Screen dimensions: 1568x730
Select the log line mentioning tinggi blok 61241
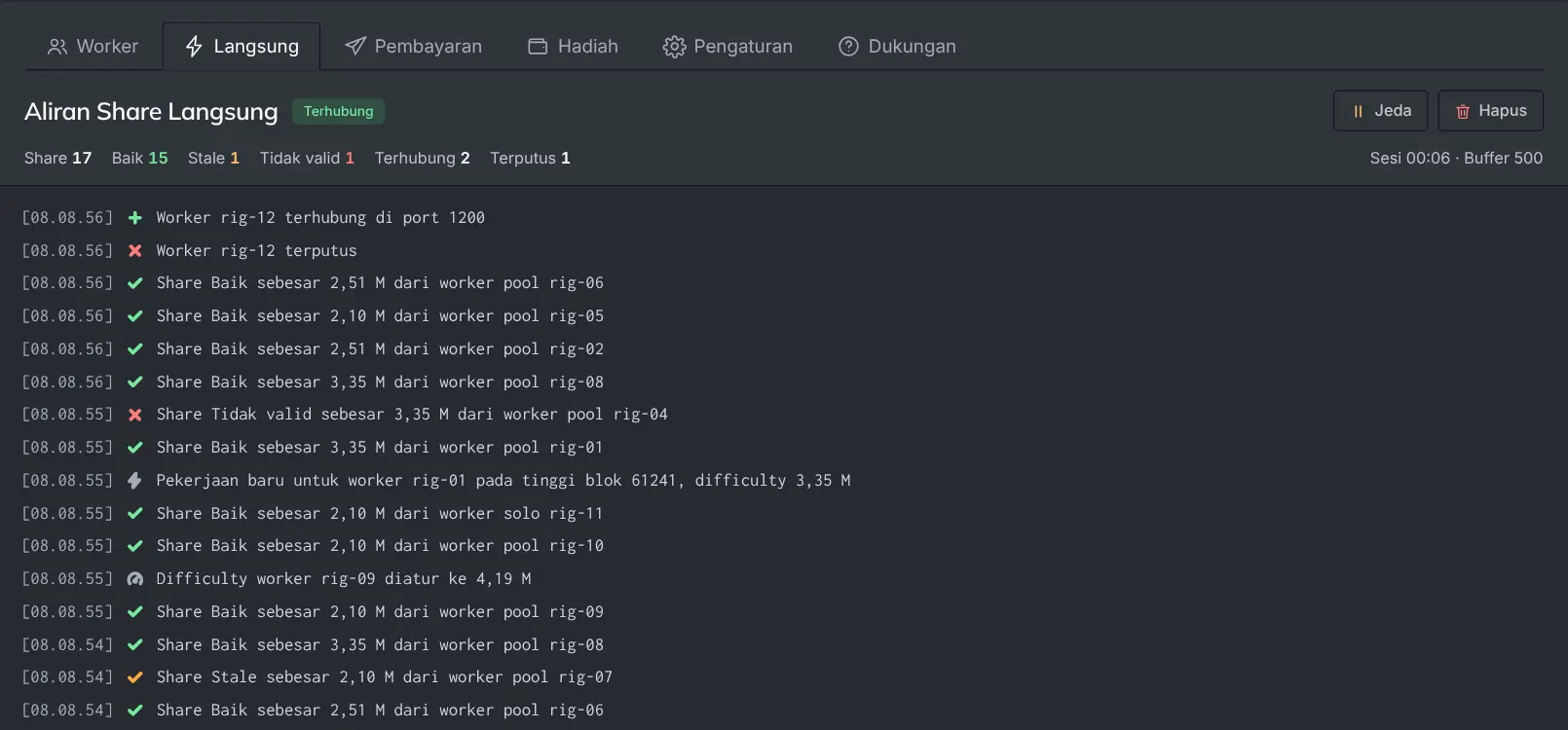click(504, 481)
